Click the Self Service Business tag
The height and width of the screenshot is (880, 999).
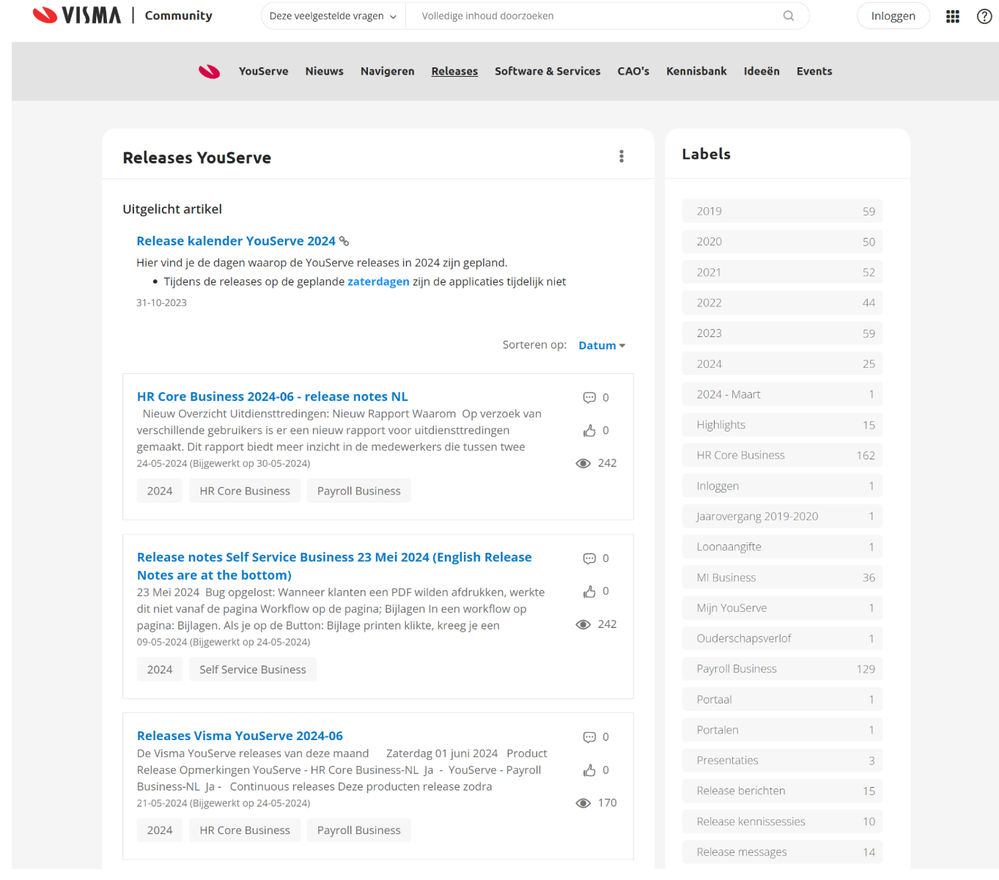click(252, 669)
